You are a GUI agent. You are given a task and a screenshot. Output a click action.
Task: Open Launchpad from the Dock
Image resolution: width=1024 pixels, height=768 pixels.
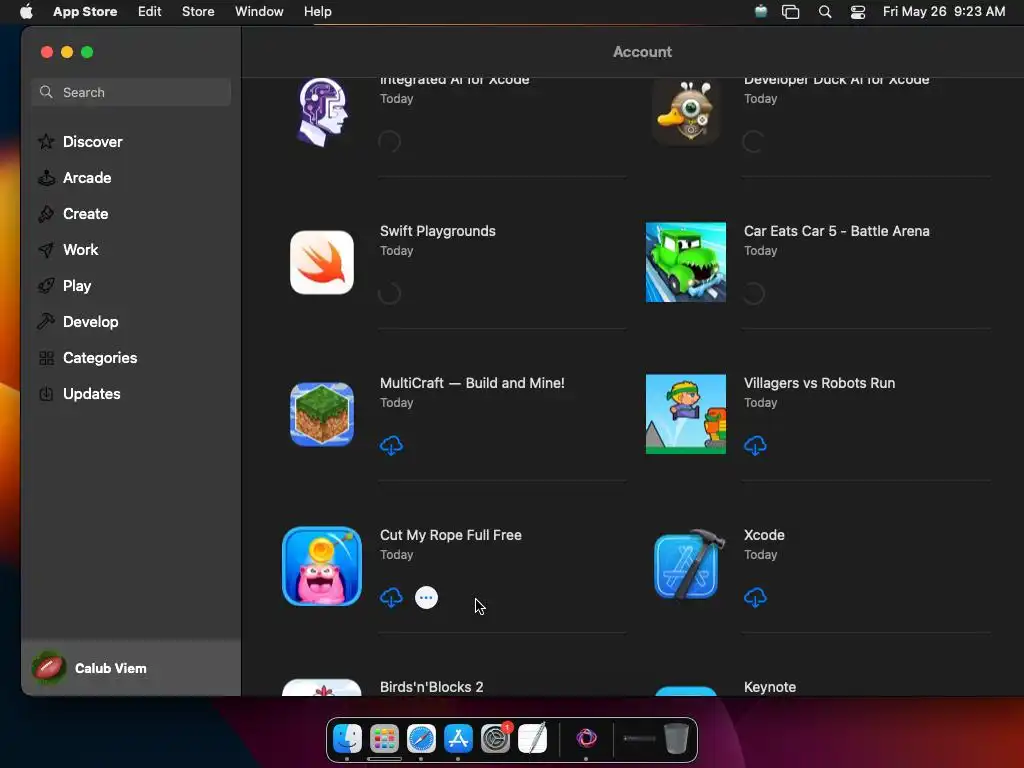(384, 739)
